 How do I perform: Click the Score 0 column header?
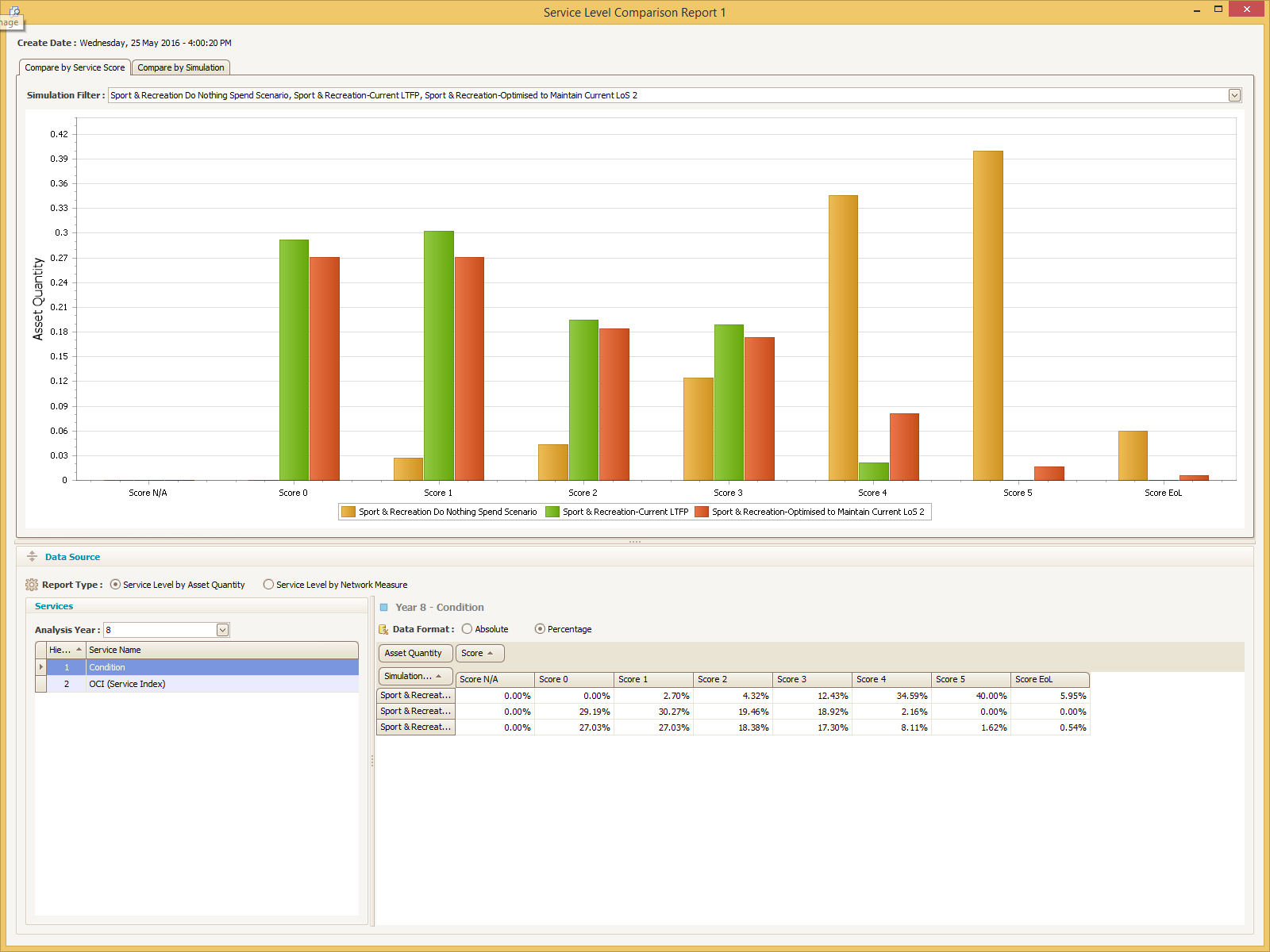(575, 680)
